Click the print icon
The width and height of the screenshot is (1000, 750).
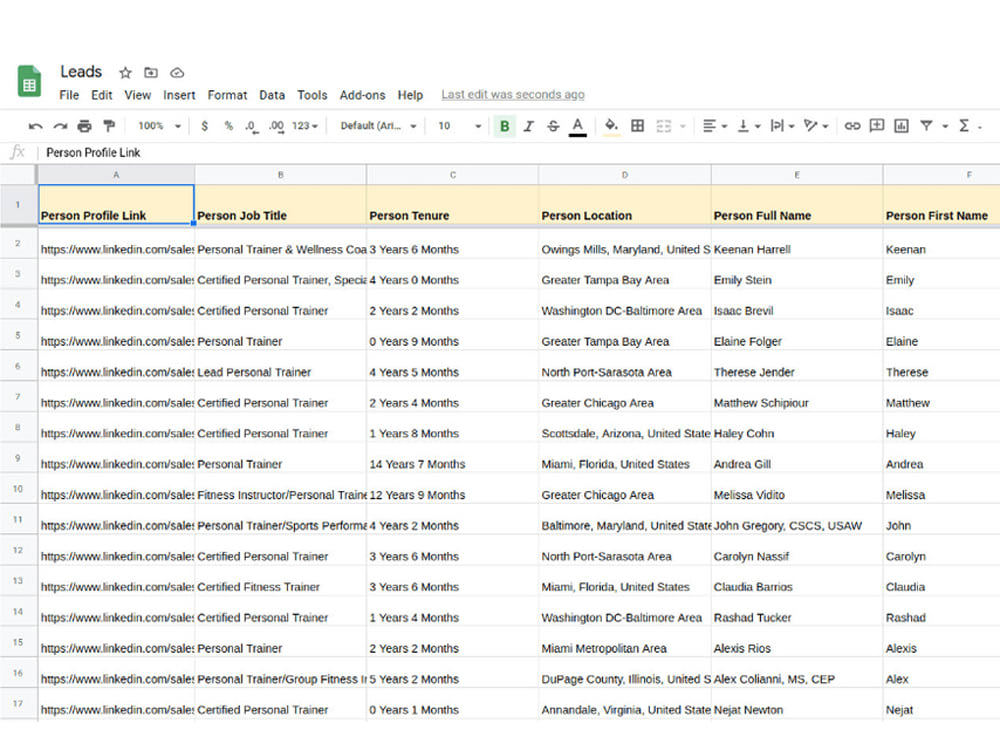84,126
